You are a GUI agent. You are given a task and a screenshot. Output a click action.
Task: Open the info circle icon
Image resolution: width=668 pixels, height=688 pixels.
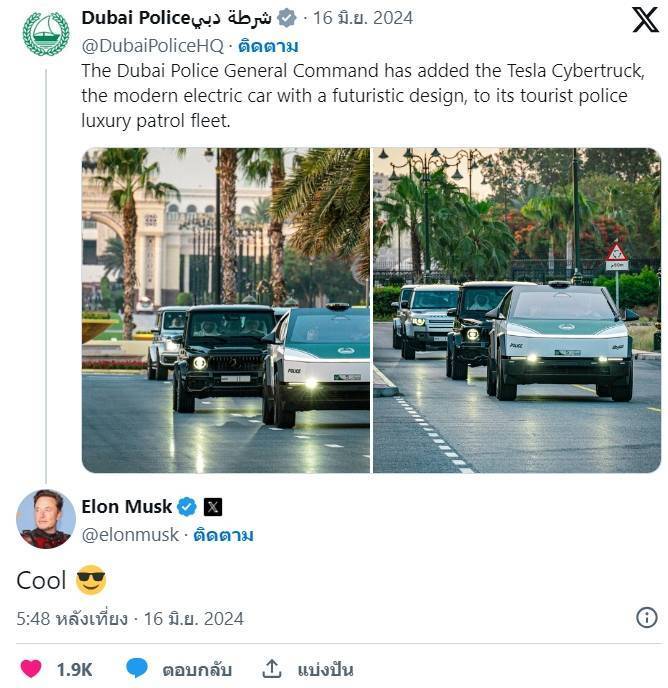coord(647,617)
